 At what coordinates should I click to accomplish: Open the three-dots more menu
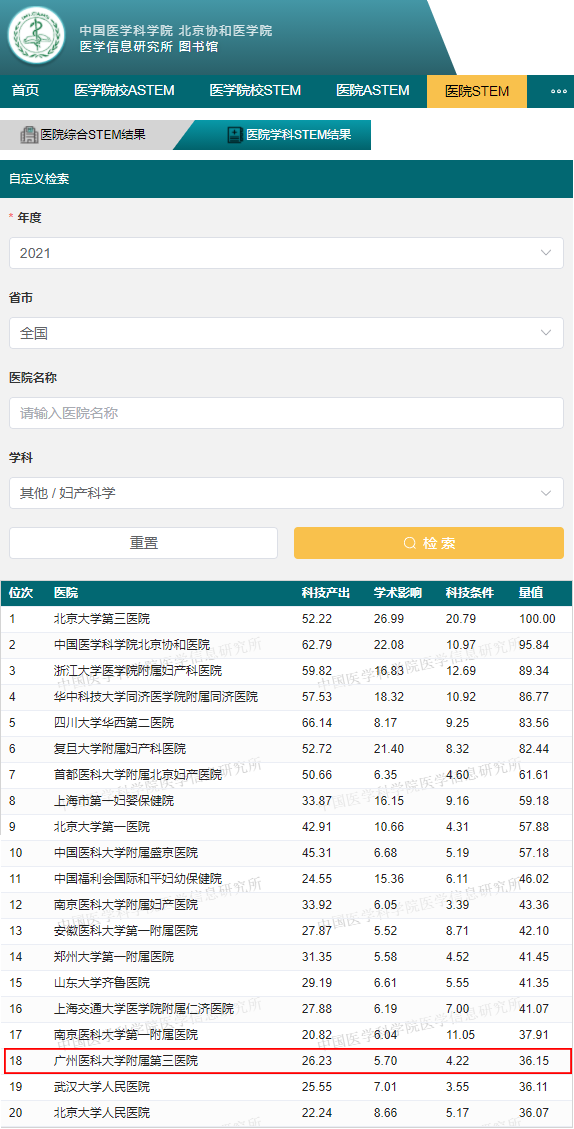[558, 91]
